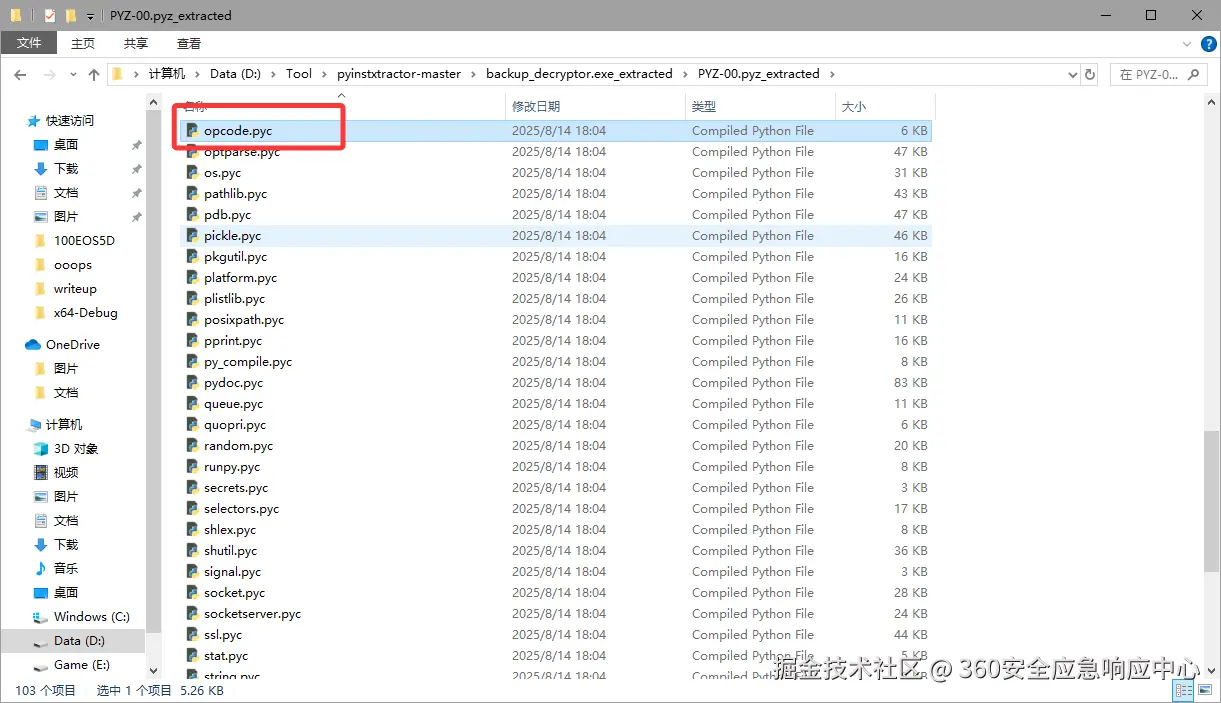
Task: Click the platform.pyc file icon
Action: pos(192,278)
